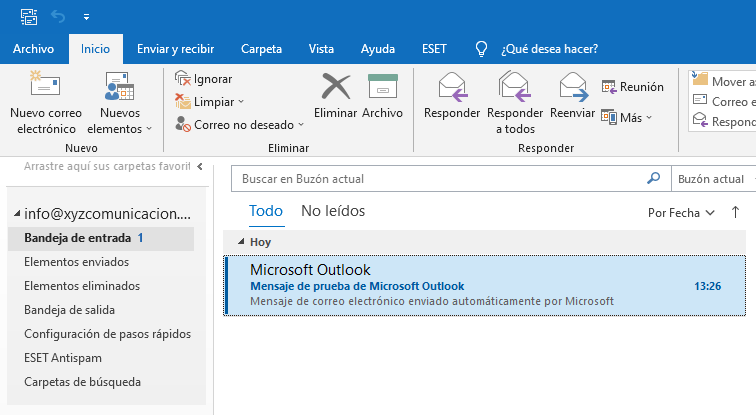Image resolution: width=756 pixels, height=415 pixels.
Task: Reverse sort order with the up arrow
Action: (x=735, y=212)
